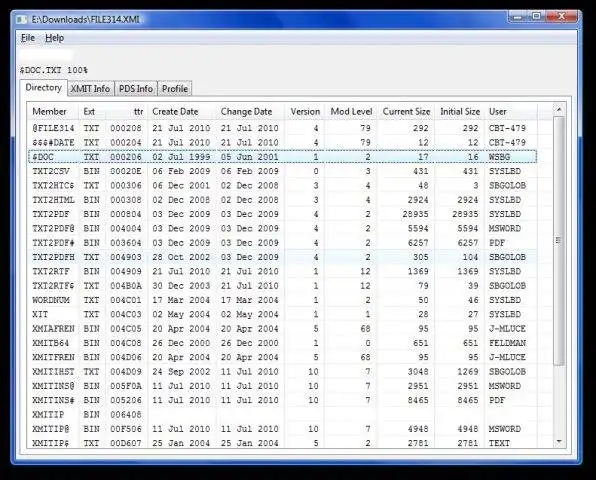The height and width of the screenshot is (480, 596).
Task: Select the XMITIP@ member row
Action: pos(282,429)
